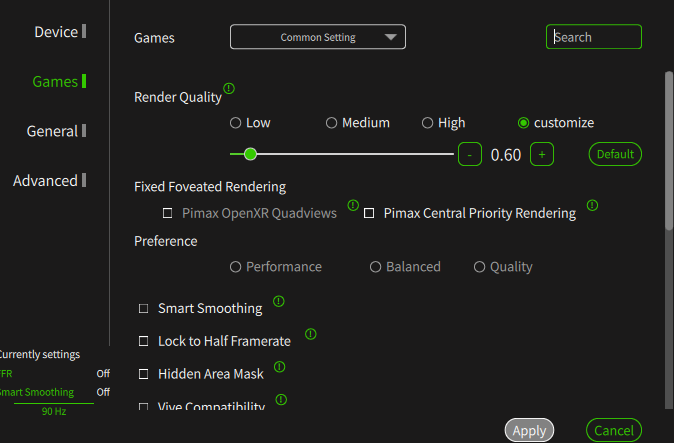The width and height of the screenshot is (674, 443).
Task: Click info icon beside Pimax OpenXR Quadviews
Action: (353, 205)
